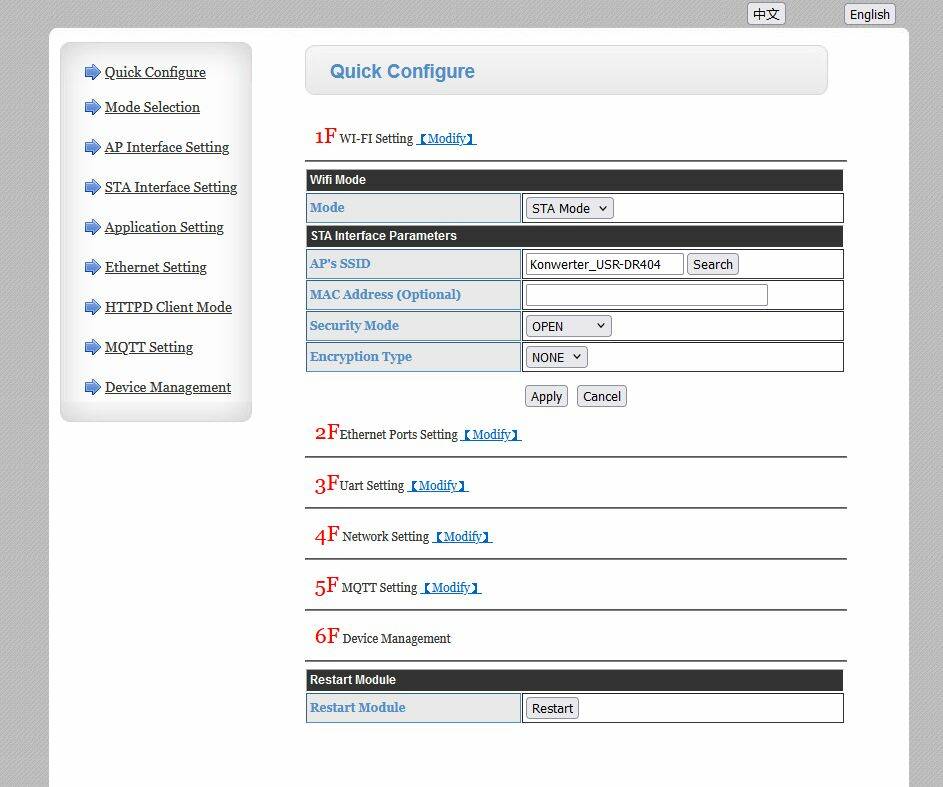Go to Mode Selection page

[152, 107]
